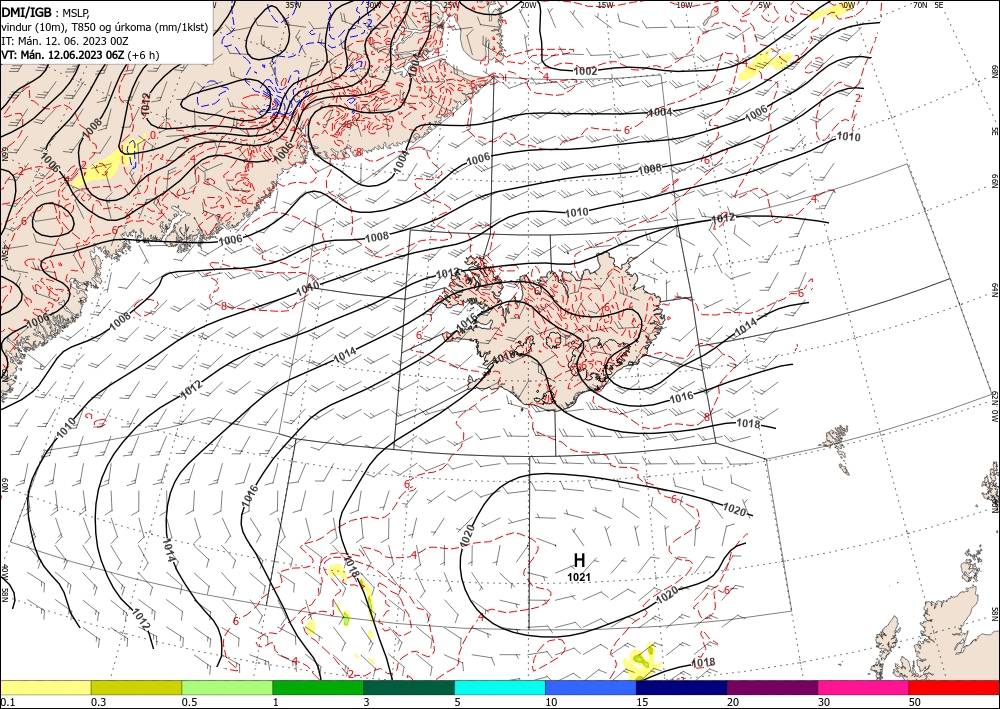Click the 1021 high-pressure value label
The width and height of the screenshot is (1000, 709).
pyautogui.click(x=579, y=577)
